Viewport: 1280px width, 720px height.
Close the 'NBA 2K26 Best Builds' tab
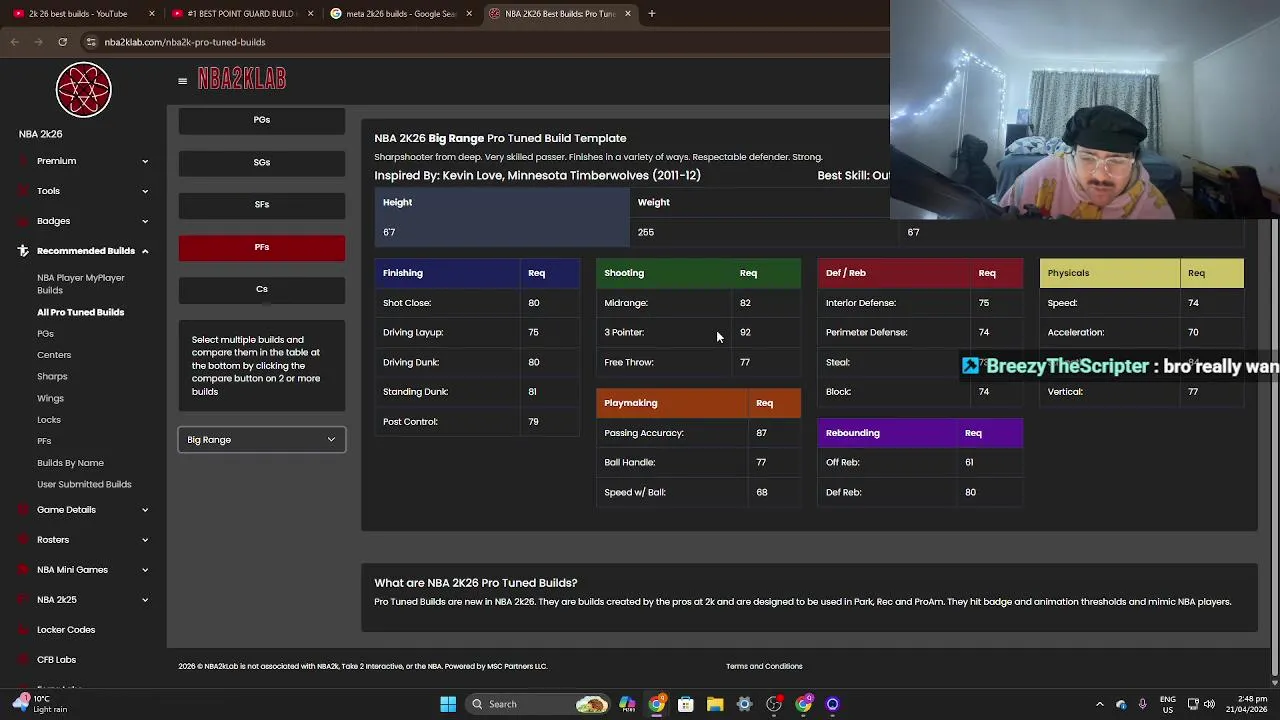(x=627, y=14)
